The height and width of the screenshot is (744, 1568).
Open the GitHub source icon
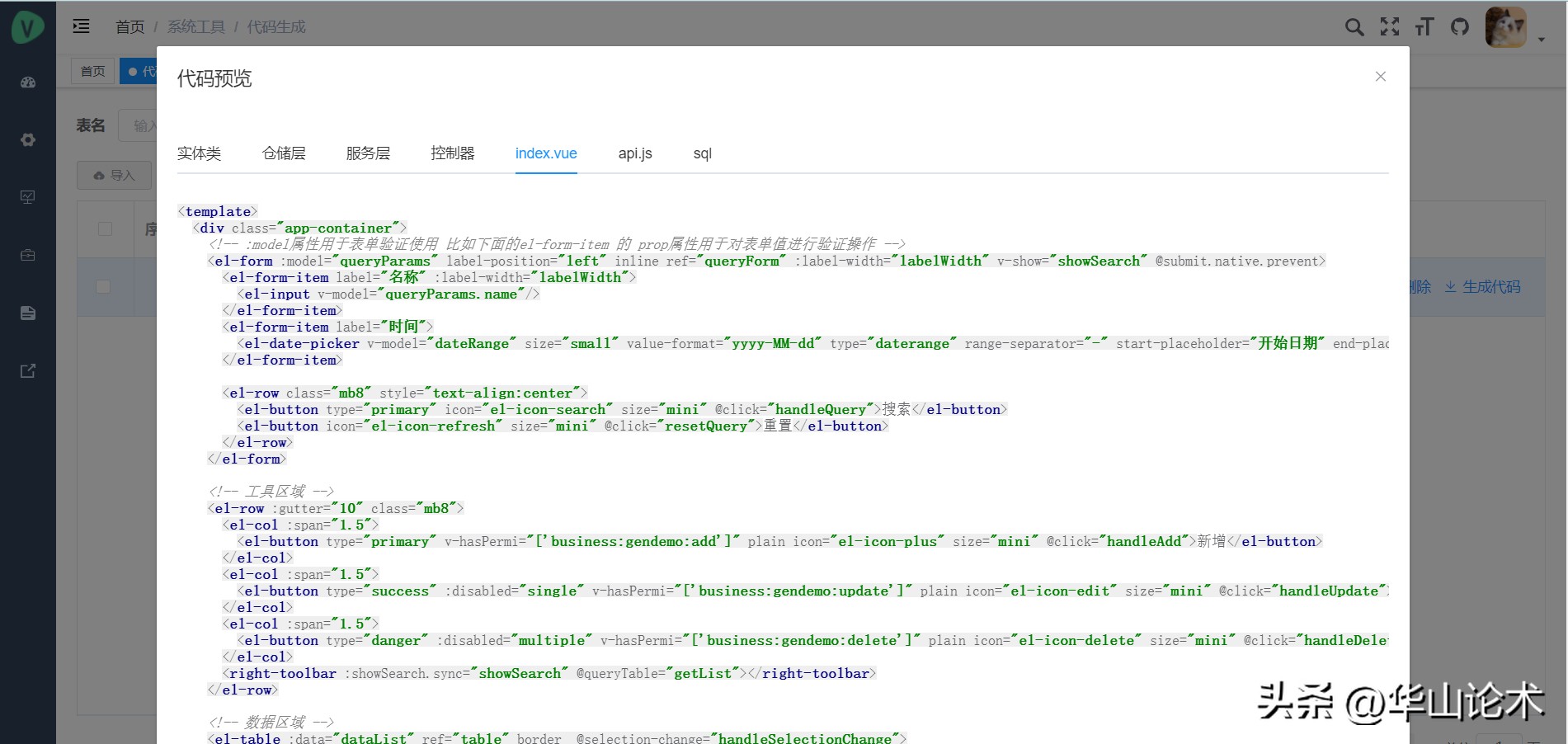1460,27
